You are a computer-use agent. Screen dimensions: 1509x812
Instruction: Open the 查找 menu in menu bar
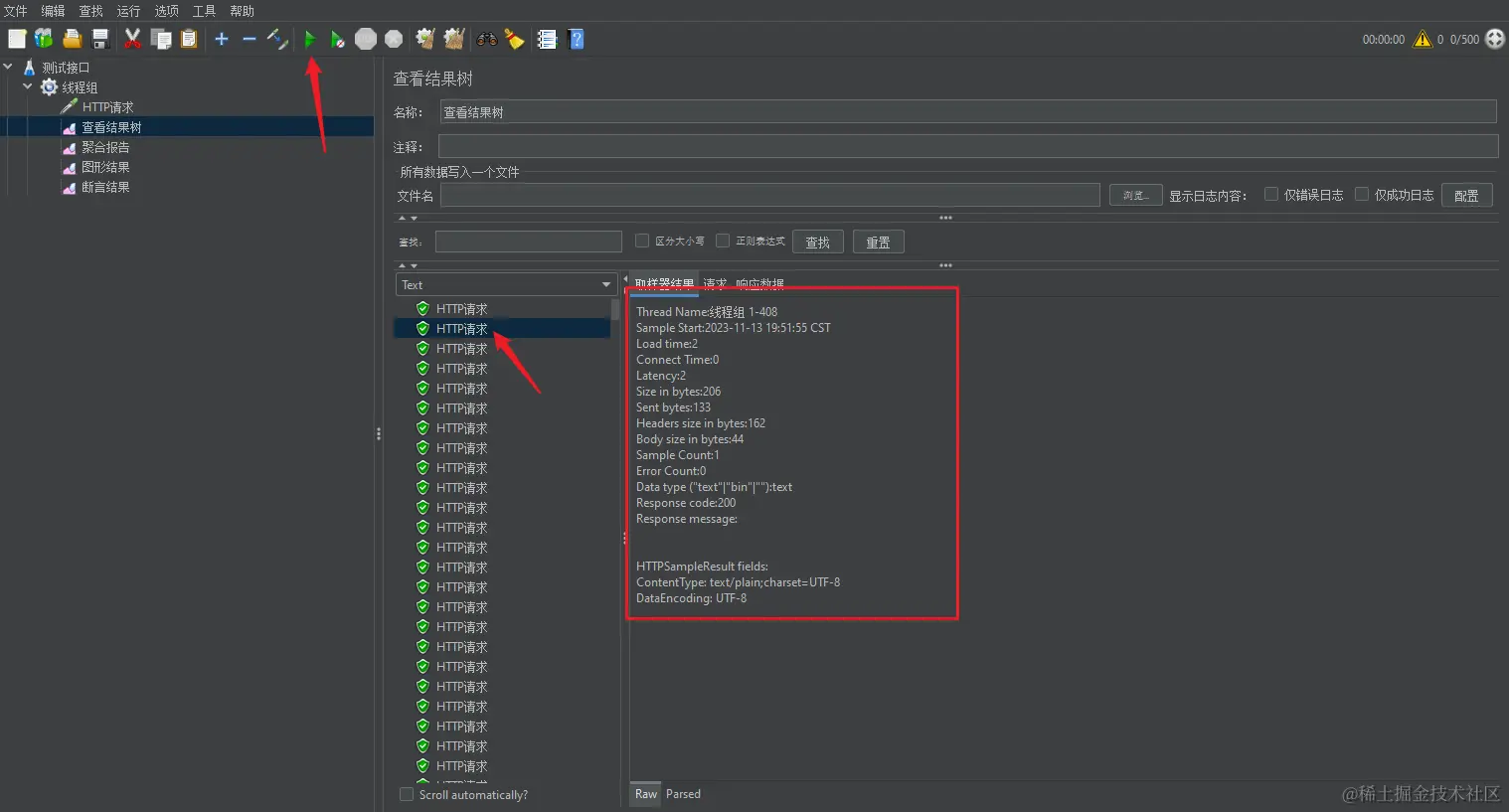(90, 11)
